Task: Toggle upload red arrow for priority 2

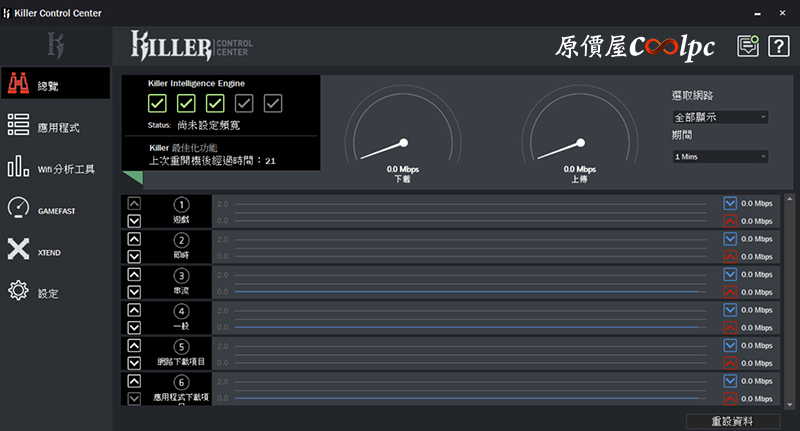Action: [730, 257]
